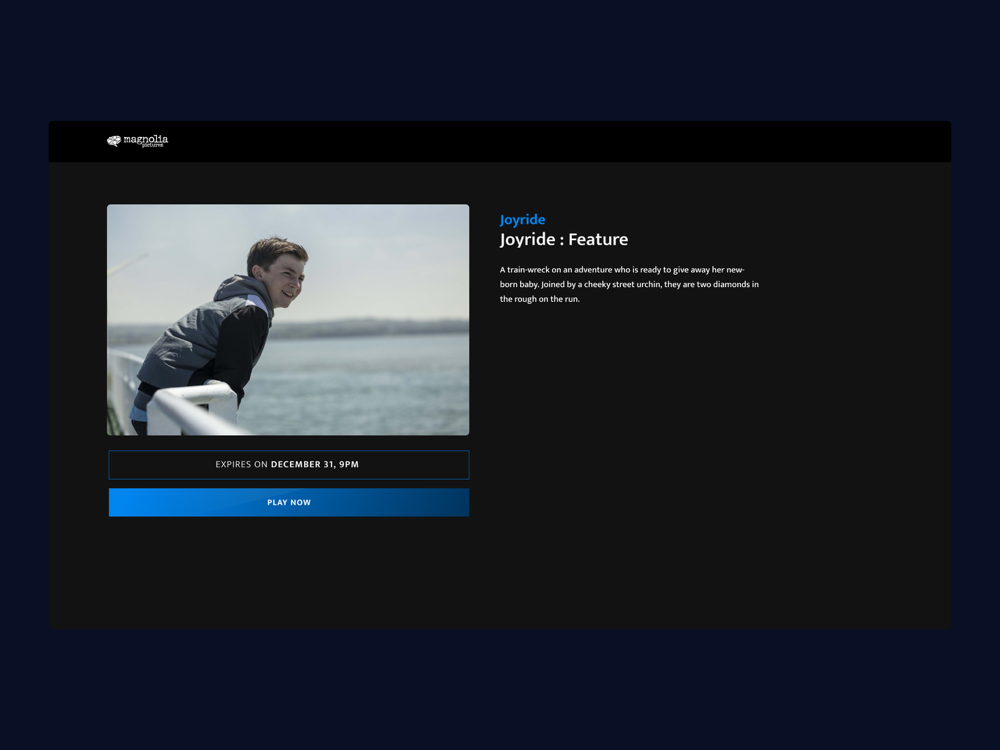
Task: Click the "EXPIRES ON DECEMBER 31, 9PM" box
Action: coord(289,465)
